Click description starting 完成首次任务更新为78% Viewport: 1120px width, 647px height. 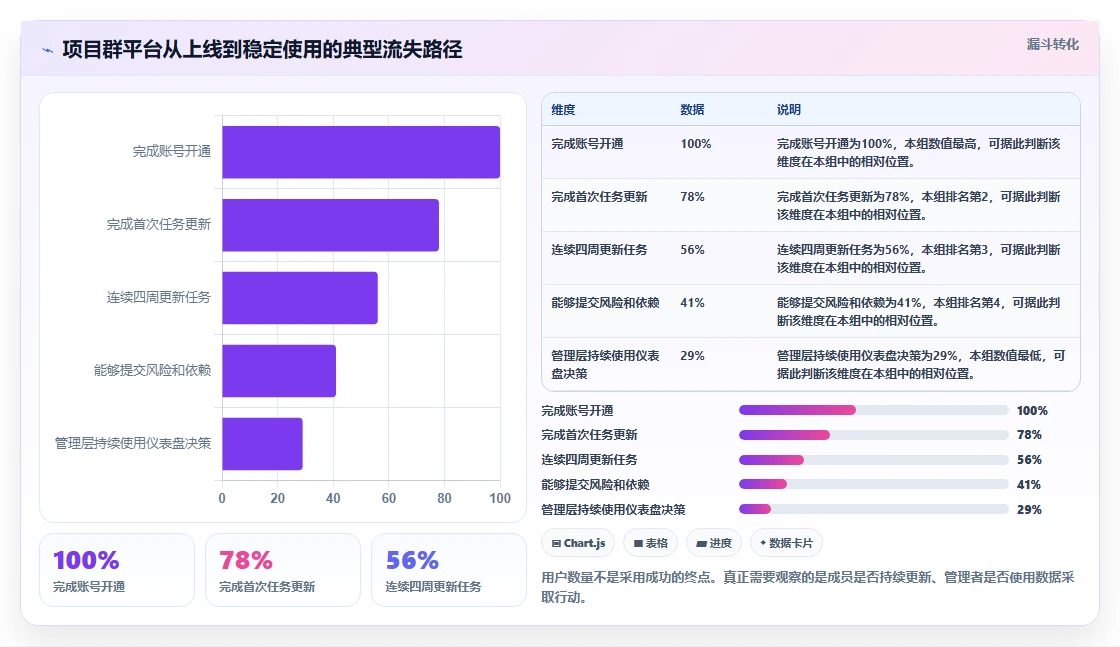tap(919, 206)
